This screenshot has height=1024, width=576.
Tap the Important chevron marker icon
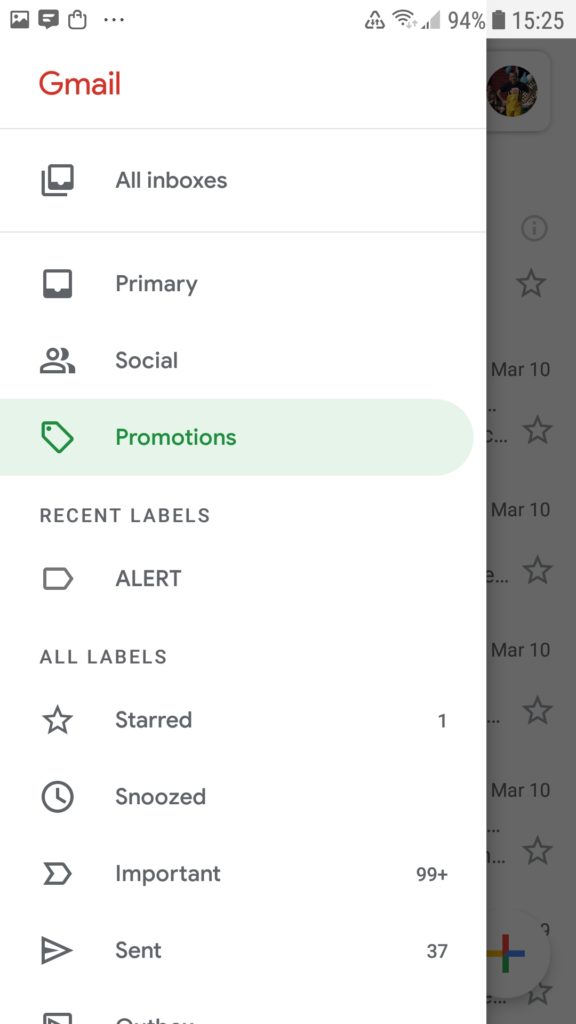tap(57, 874)
